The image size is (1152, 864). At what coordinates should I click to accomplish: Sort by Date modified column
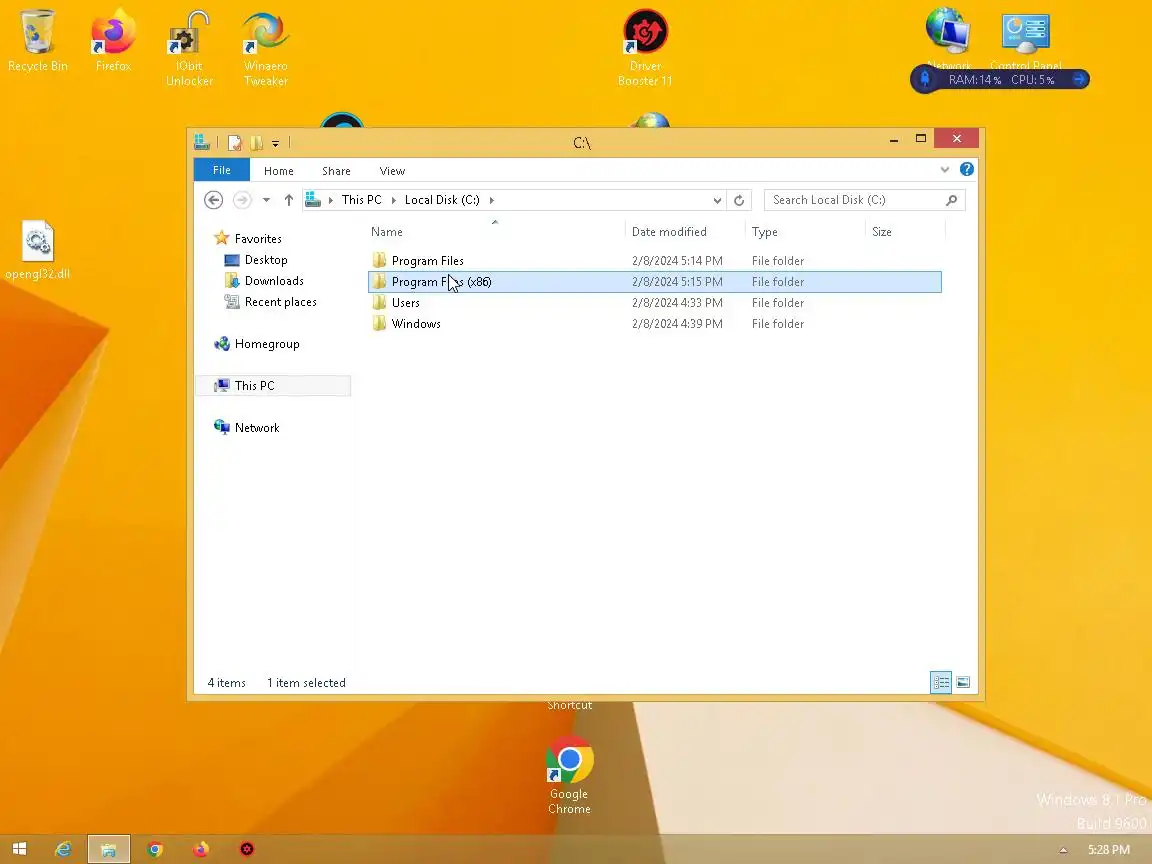(x=685, y=231)
